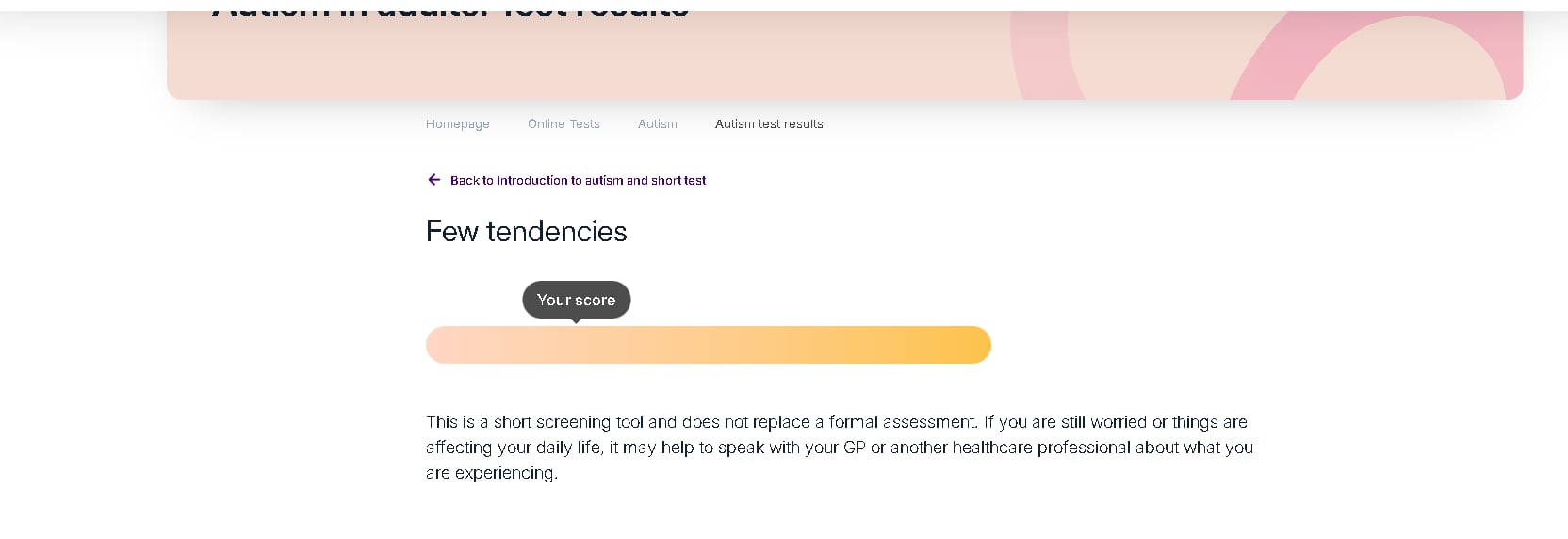Click the middle of the score bar
Screen dimensions: 1568x539
(x=709, y=345)
